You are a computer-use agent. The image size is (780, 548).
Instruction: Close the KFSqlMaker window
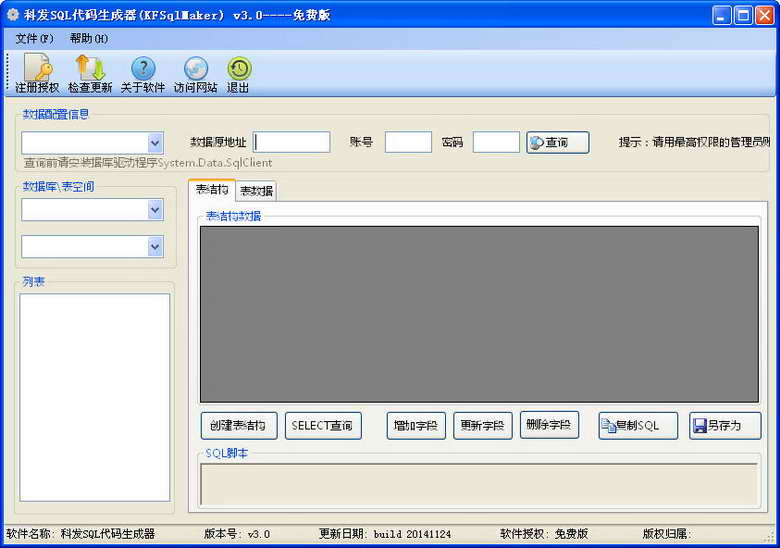764,15
